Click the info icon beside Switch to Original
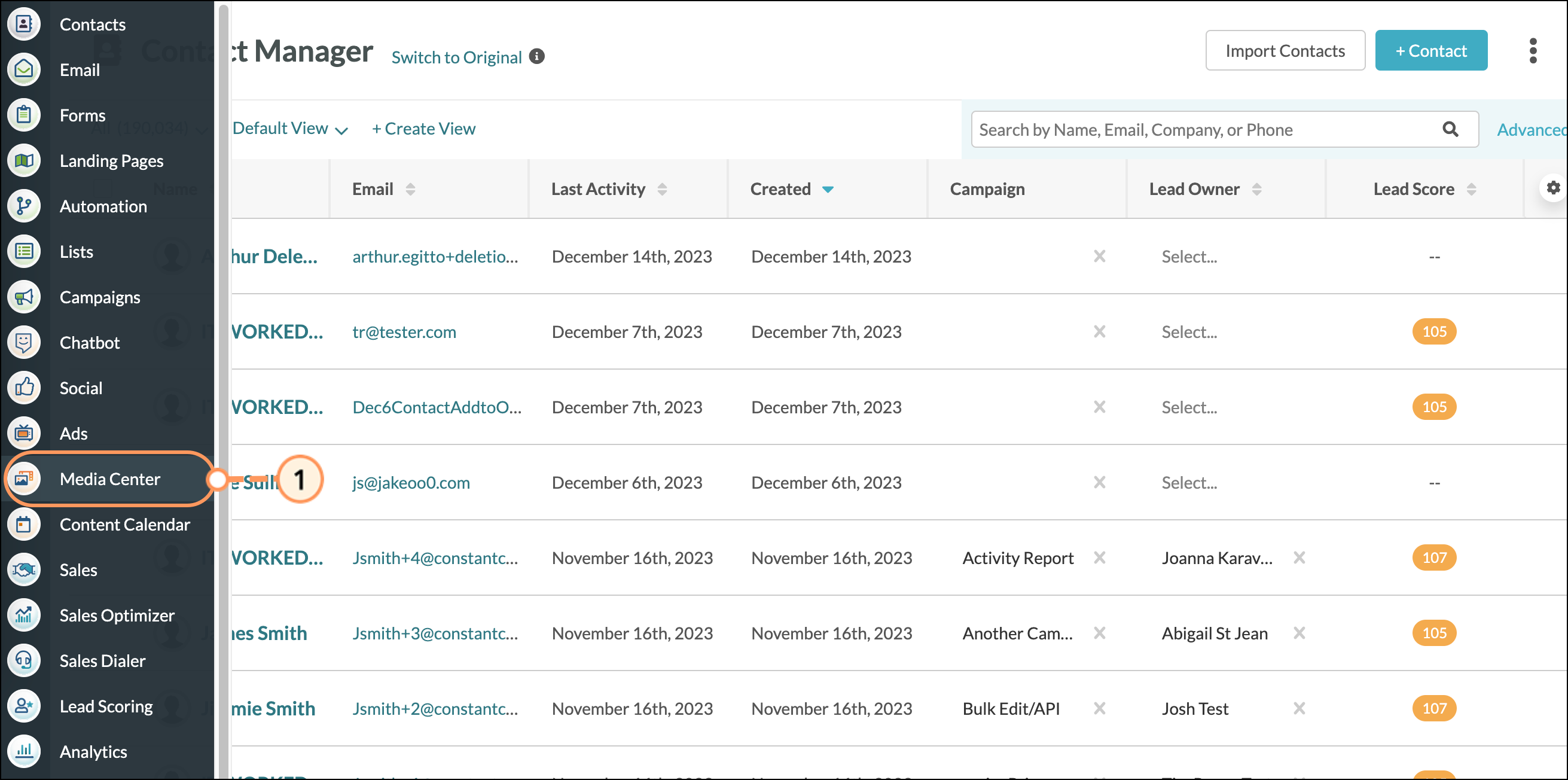The image size is (1568, 780). (x=537, y=57)
